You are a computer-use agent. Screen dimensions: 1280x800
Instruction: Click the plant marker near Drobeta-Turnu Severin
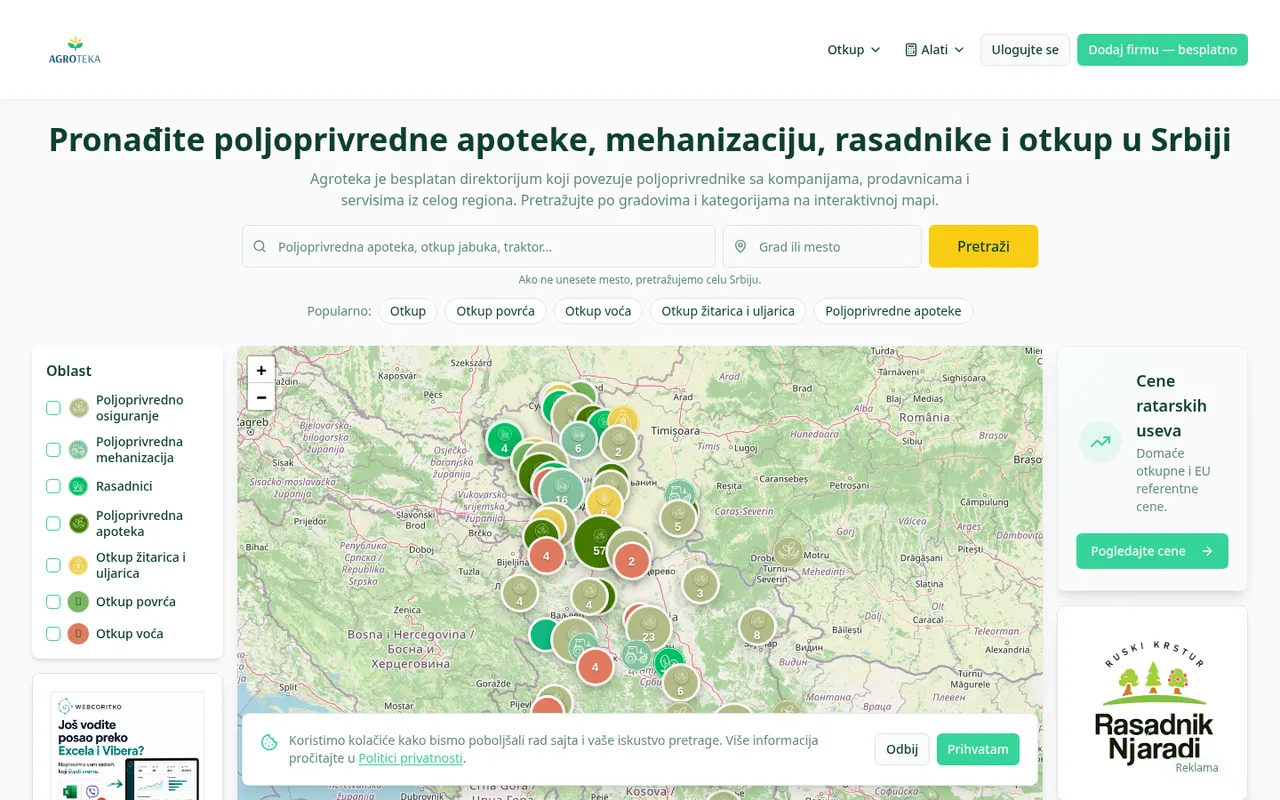[x=788, y=552]
